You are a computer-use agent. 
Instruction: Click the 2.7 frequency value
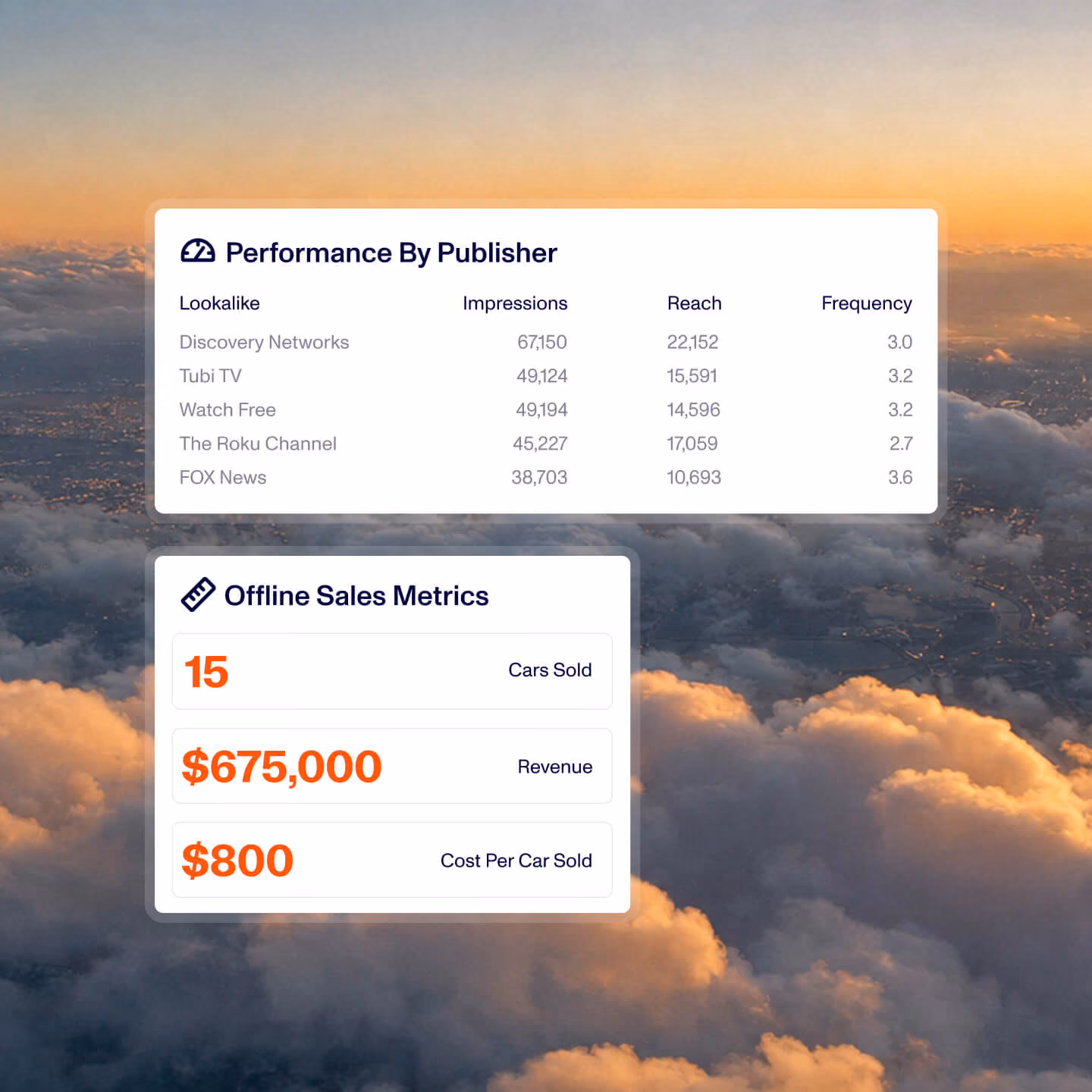tap(901, 444)
